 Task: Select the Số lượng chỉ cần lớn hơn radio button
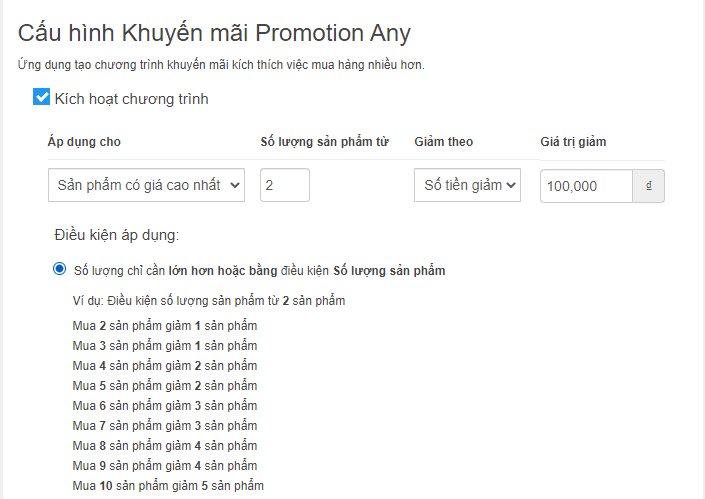point(59,270)
